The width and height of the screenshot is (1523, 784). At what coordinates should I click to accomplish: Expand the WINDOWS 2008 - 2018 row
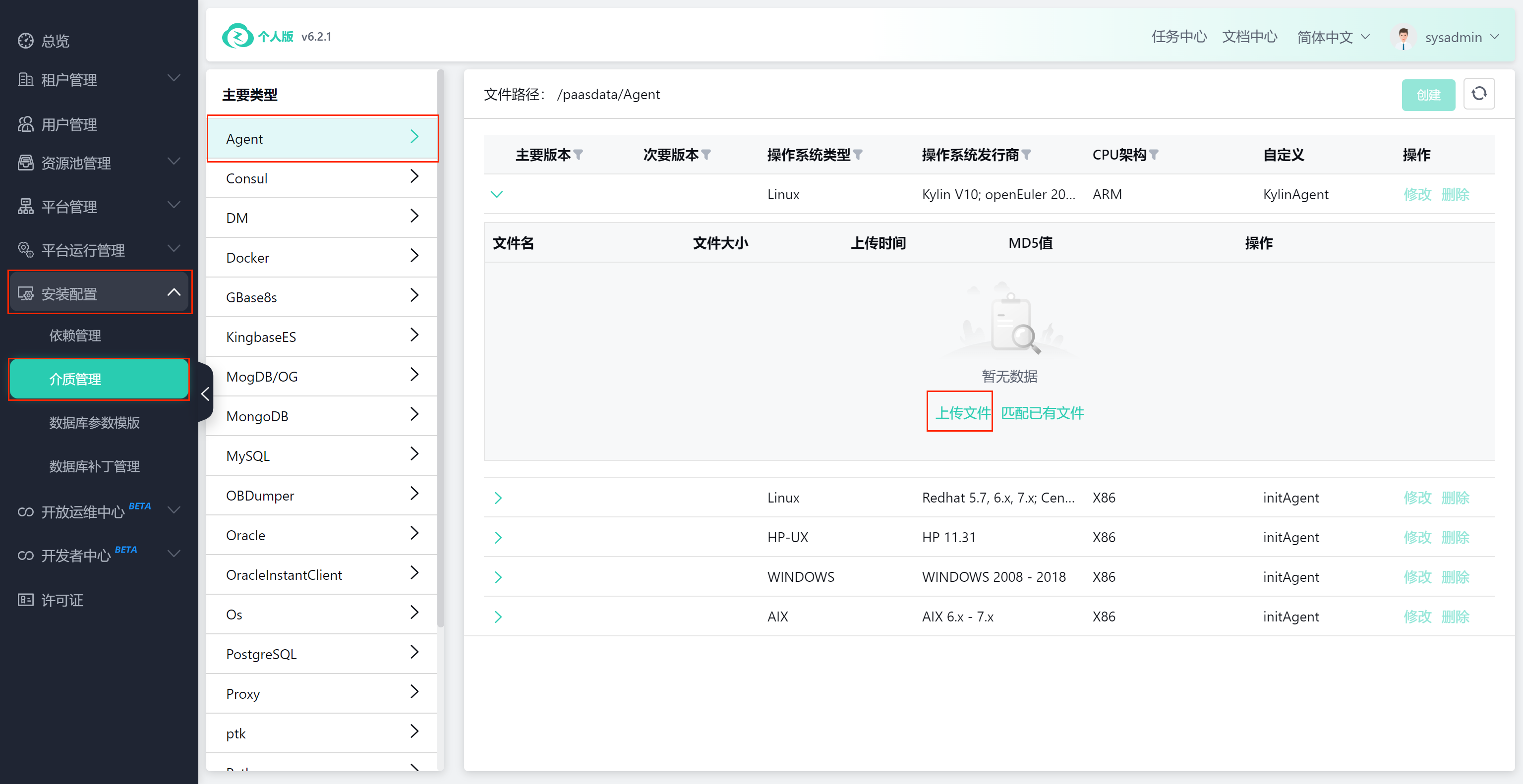(498, 577)
